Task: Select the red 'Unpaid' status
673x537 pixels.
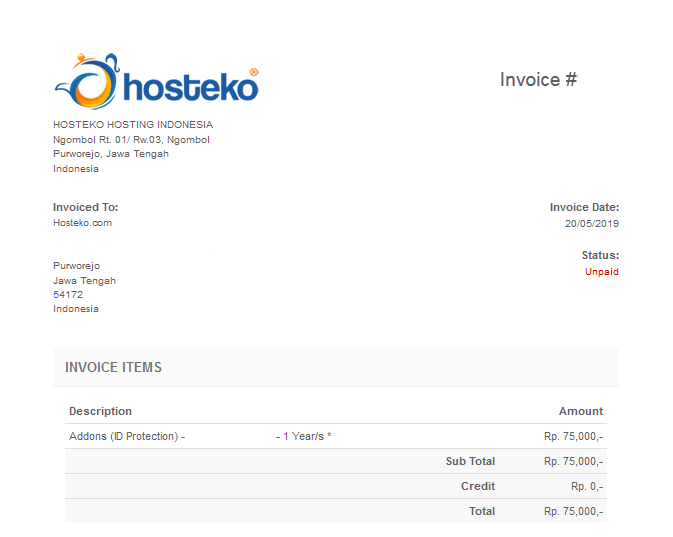Action: coord(602,272)
